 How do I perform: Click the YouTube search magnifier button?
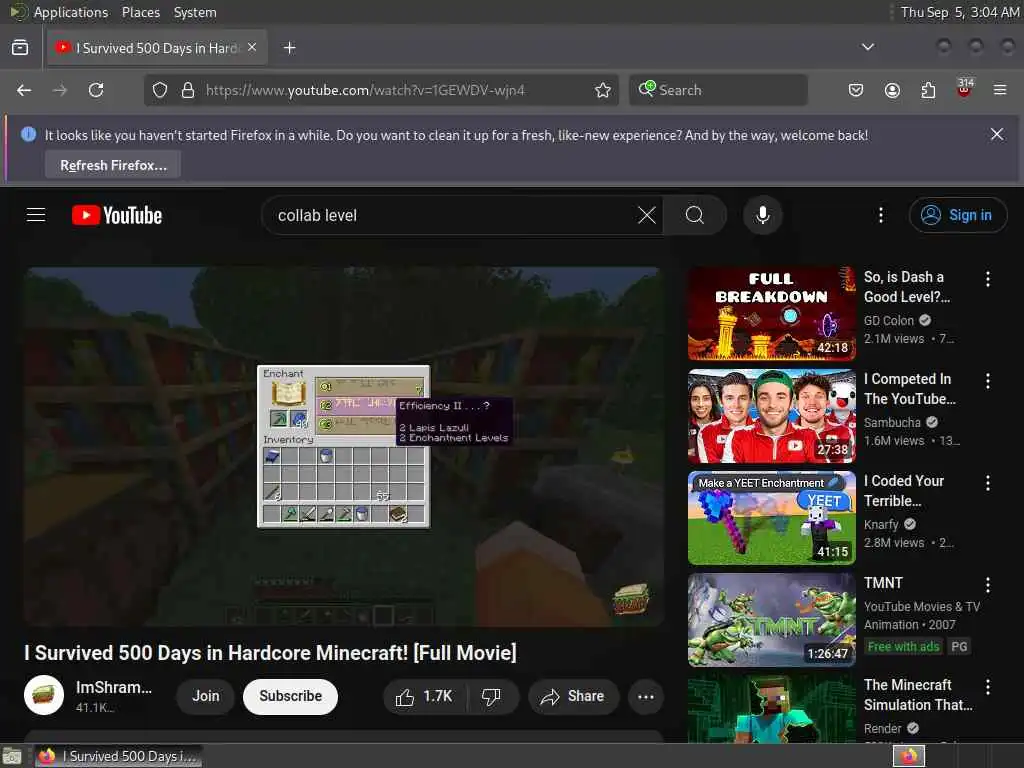coord(695,215)
